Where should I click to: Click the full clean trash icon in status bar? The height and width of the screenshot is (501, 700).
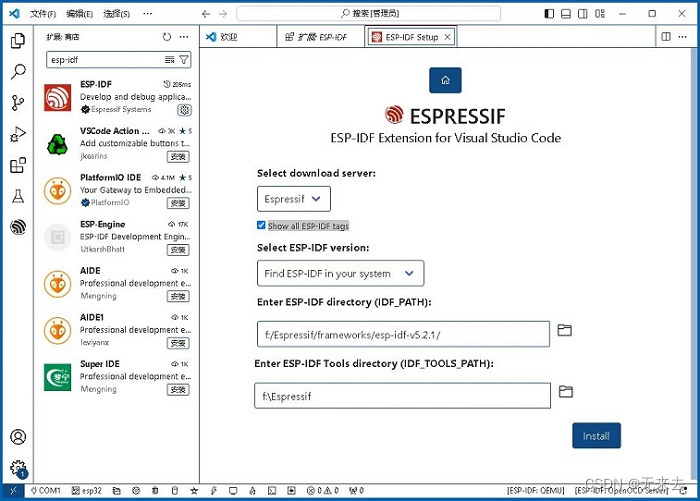[155, 491]
